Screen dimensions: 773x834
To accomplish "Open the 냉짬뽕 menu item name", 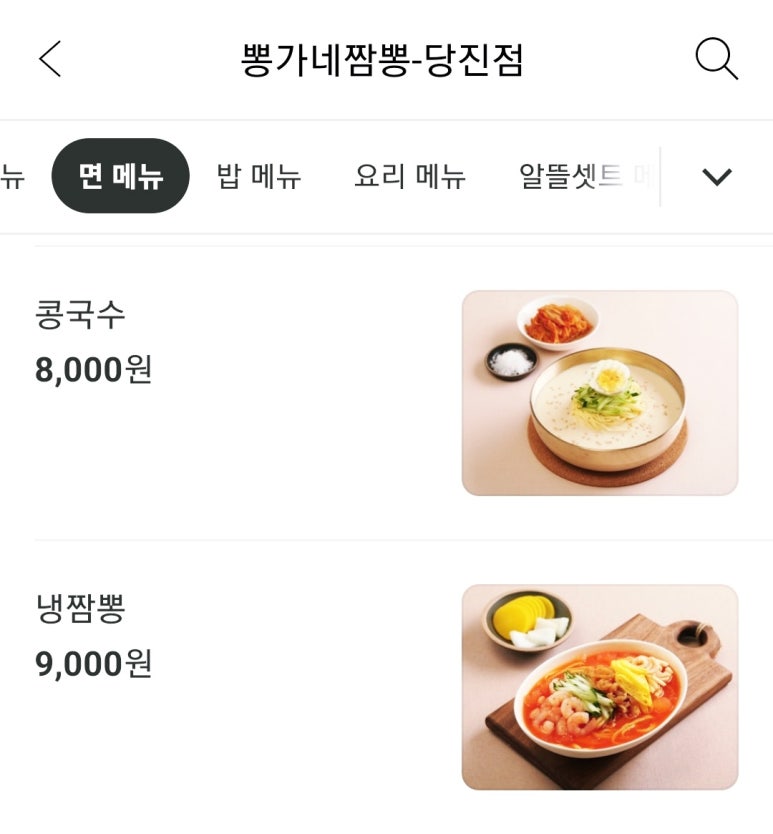I will (x=80, y=609).
